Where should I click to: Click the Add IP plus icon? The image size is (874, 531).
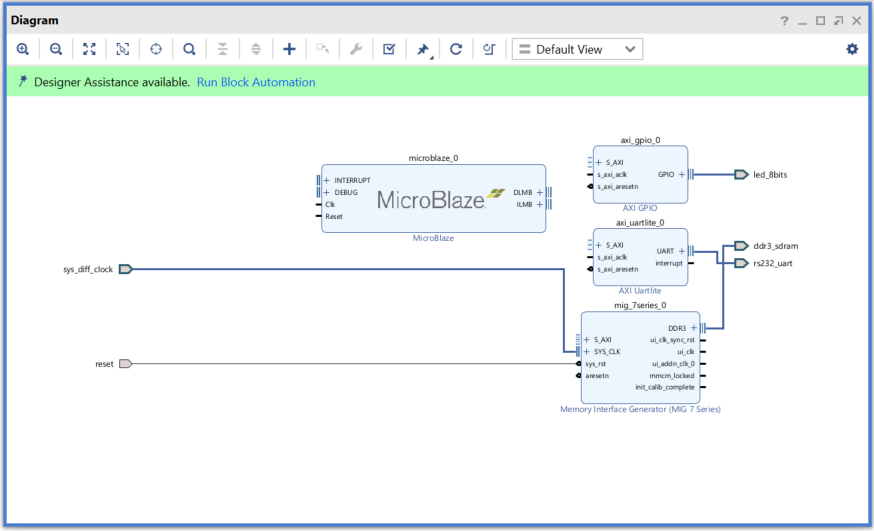click(x=289, y=49)
